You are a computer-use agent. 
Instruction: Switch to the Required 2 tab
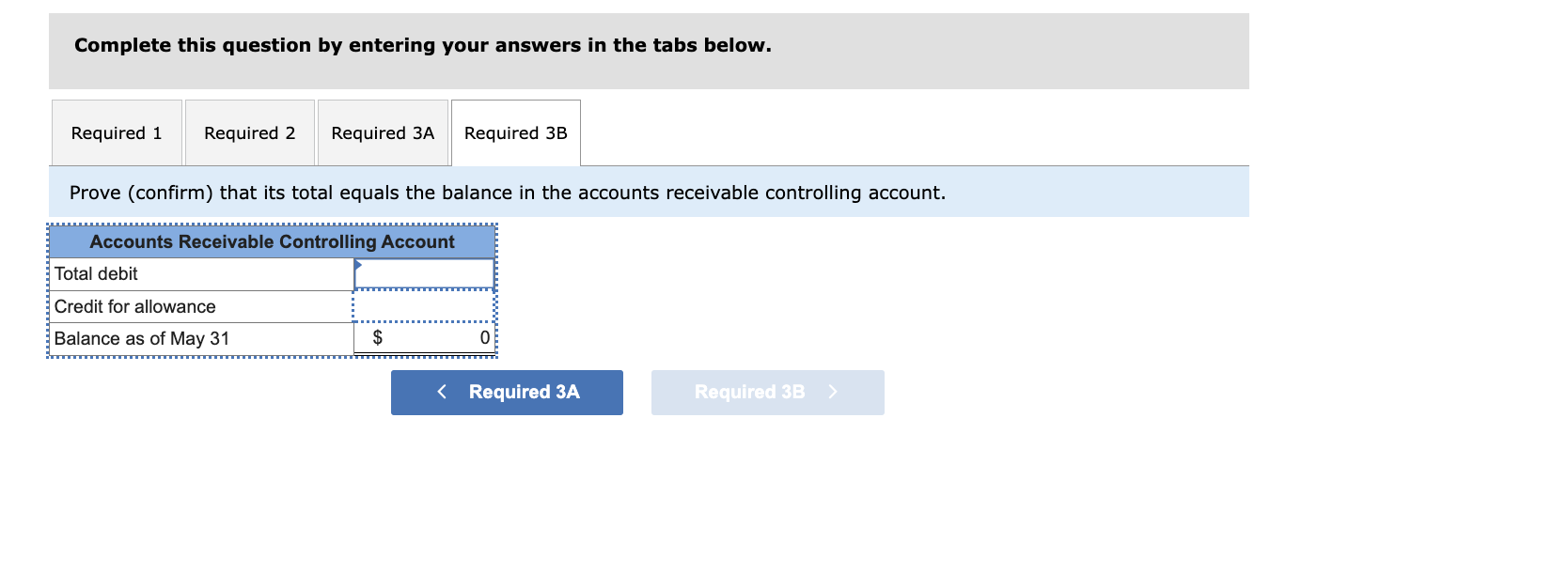click(x=249, y=132)
